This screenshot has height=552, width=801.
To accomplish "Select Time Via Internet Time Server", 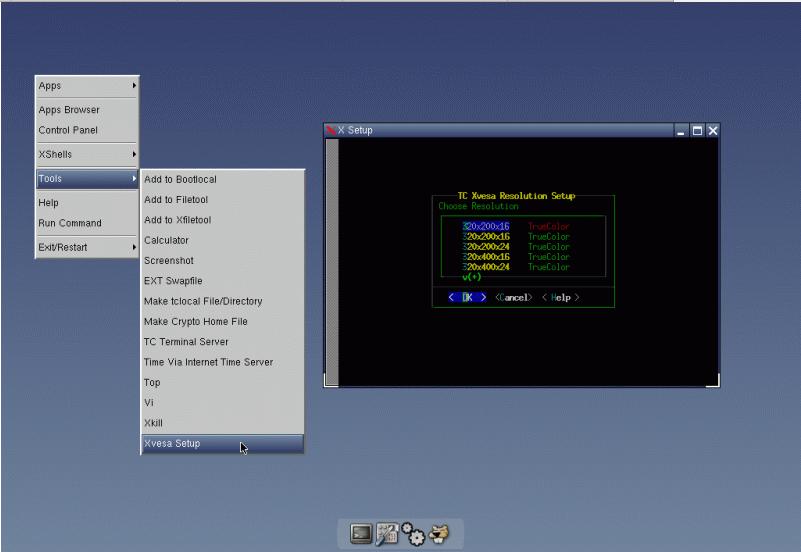I will tap(222, 362).
